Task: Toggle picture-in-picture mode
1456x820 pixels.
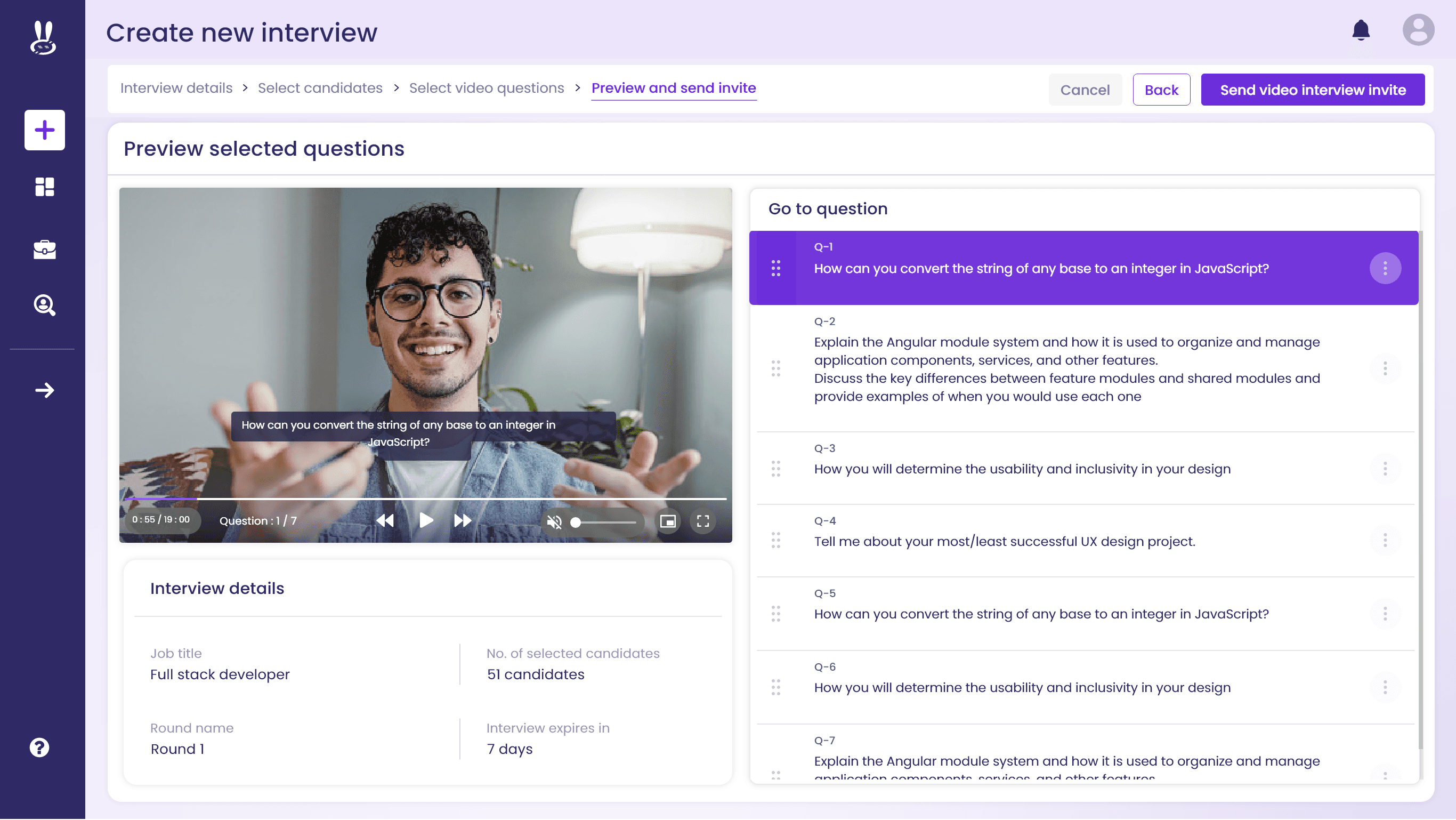Action: click(668, 521)
